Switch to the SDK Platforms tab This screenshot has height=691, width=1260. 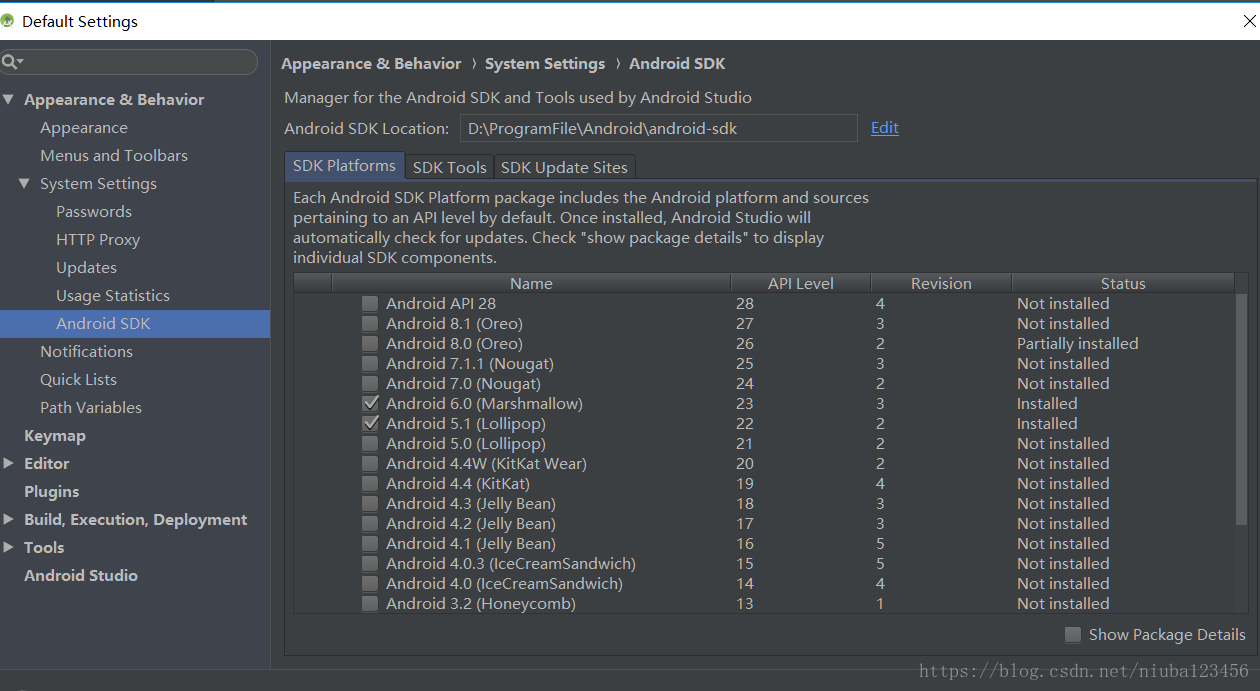coord(345,166)
